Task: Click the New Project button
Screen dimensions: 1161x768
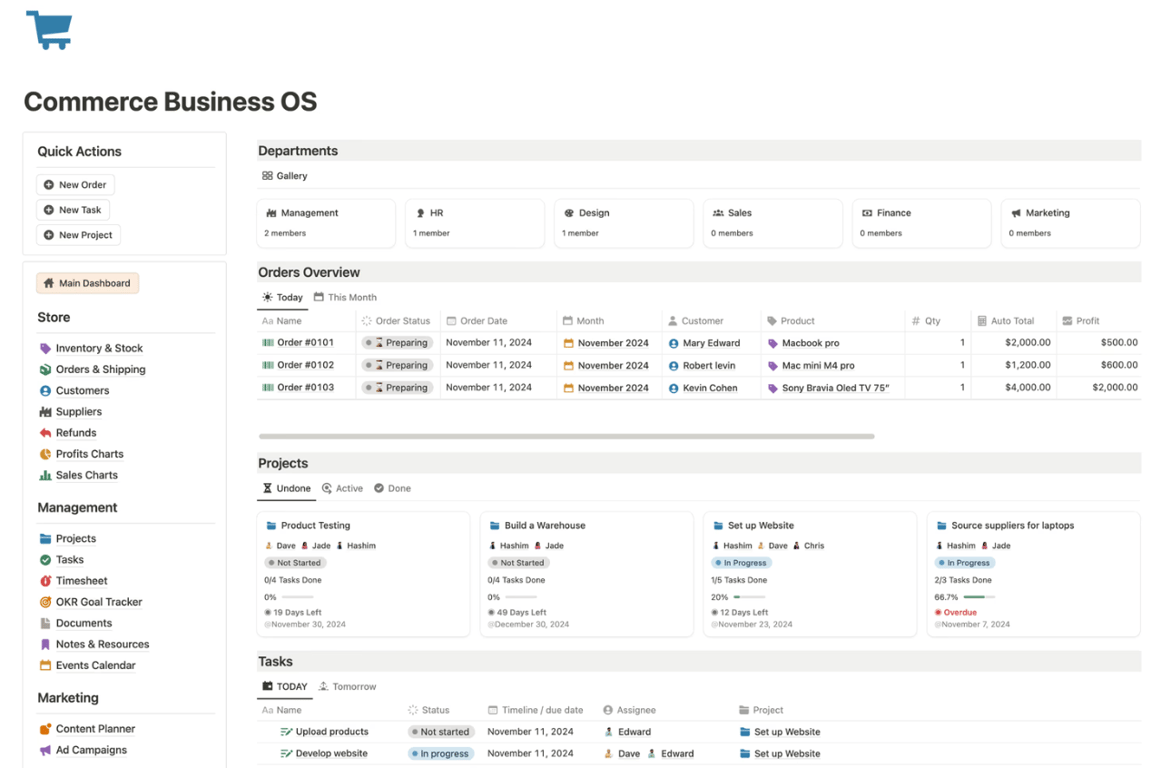Action: [x=78, y=235]
